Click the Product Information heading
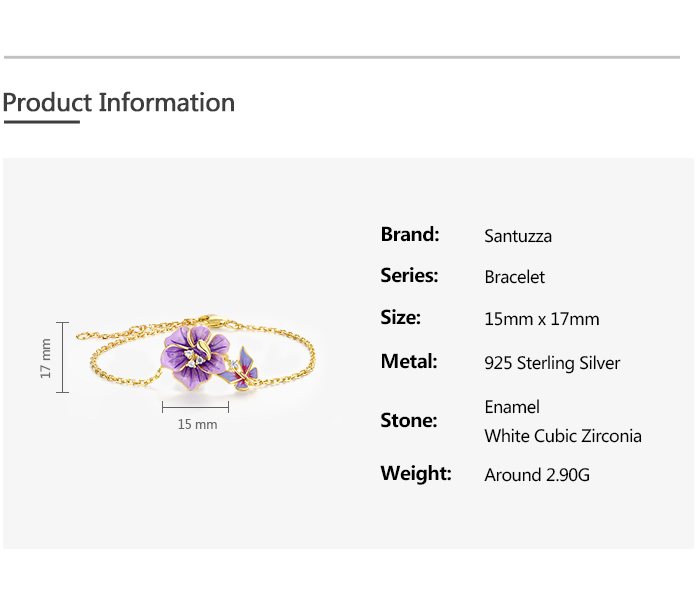Viewport: 700px width, 610px height. [x=118, y=102]
